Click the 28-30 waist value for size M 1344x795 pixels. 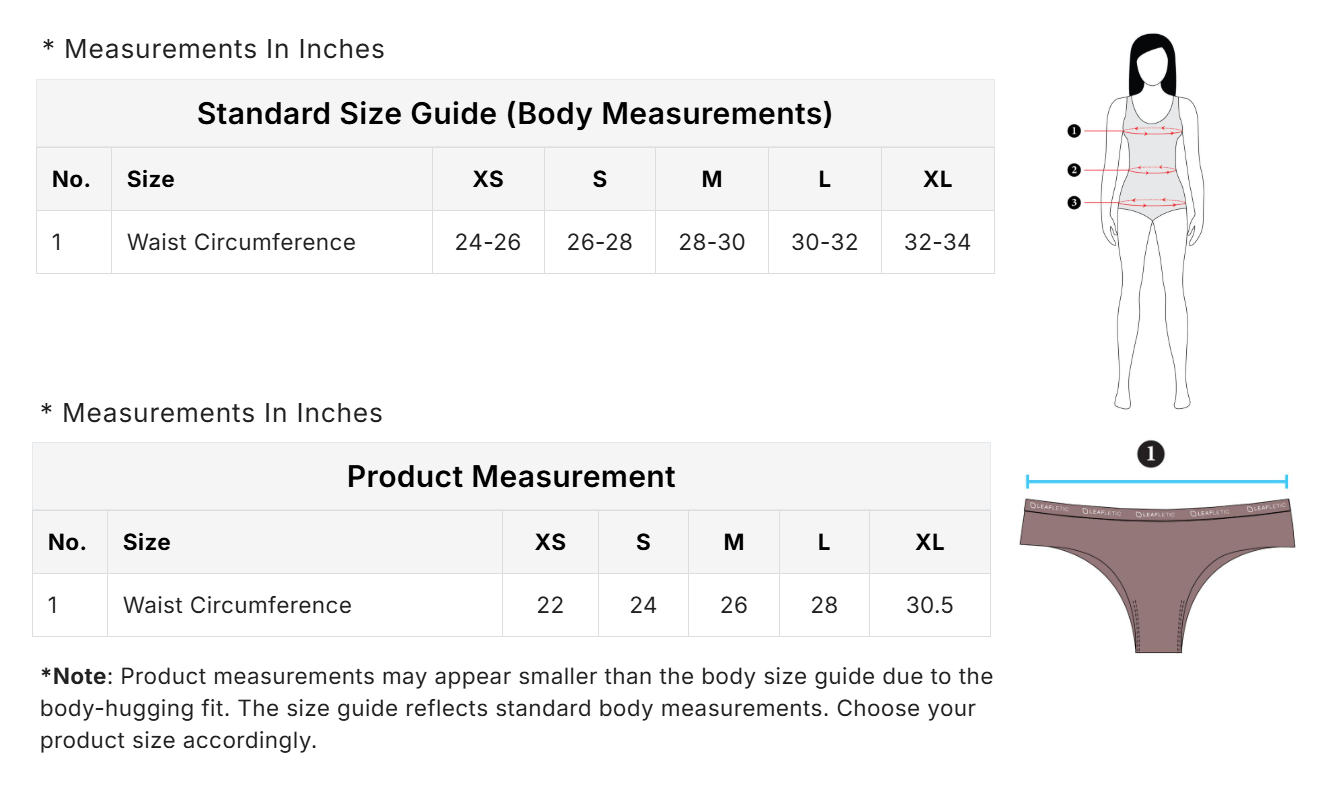[712, 242]
